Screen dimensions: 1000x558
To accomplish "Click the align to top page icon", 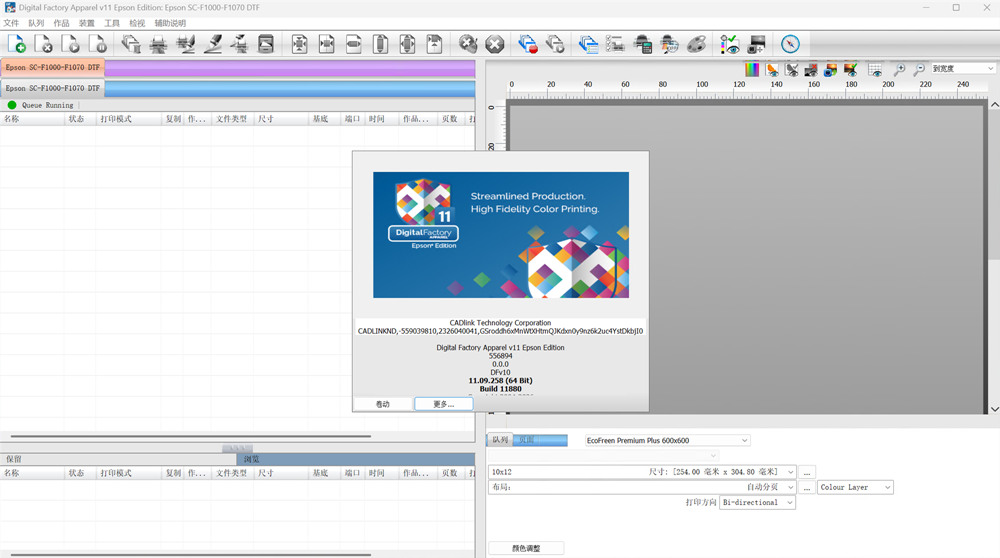I will pos(434,44).
